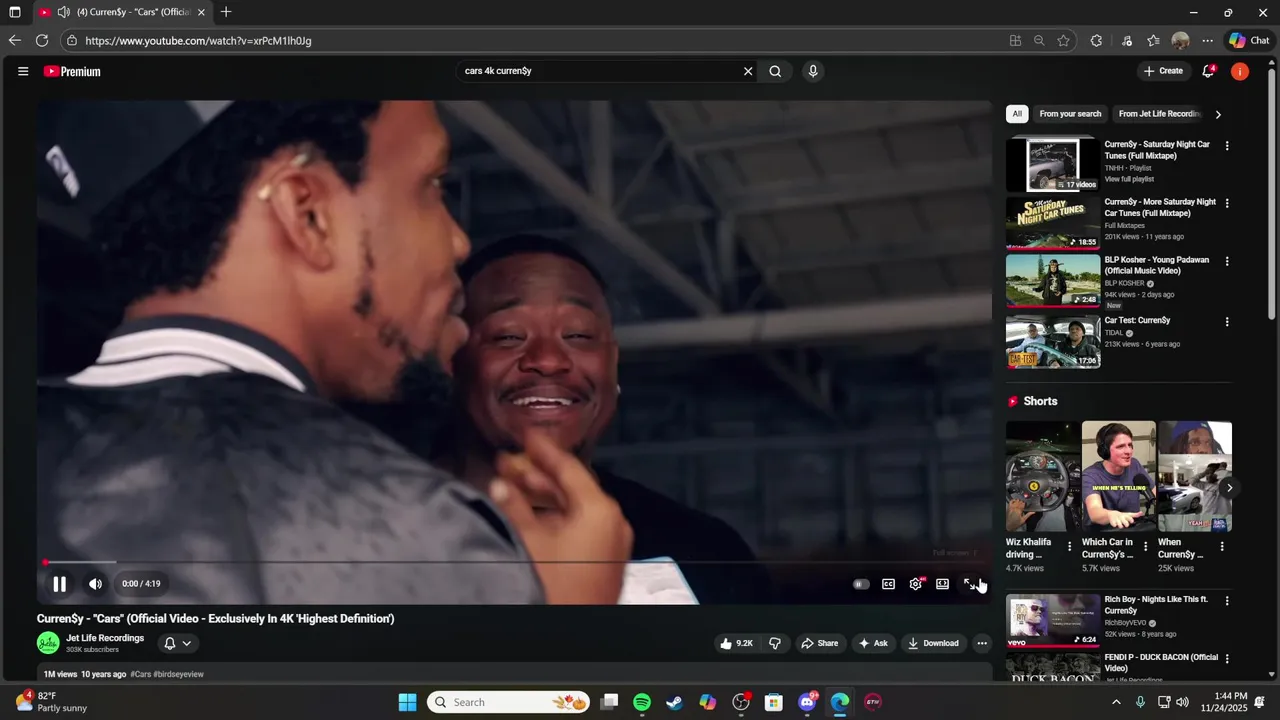This screenshot has height=720, width=1280.
Task: Toggle the autoplay switch in the player
Action: (x=861, y=584)
